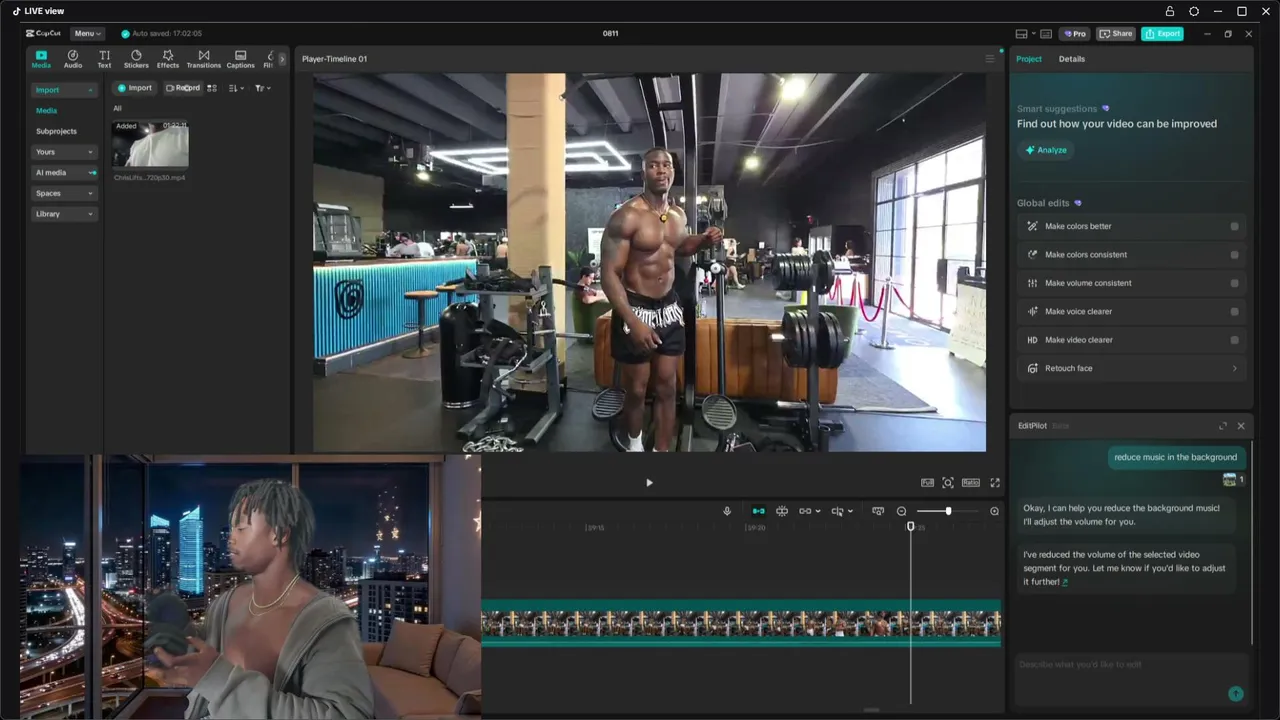Open the Stickers tab
The height and width of the screenshot is (720, 1280).
click(136, 59)
